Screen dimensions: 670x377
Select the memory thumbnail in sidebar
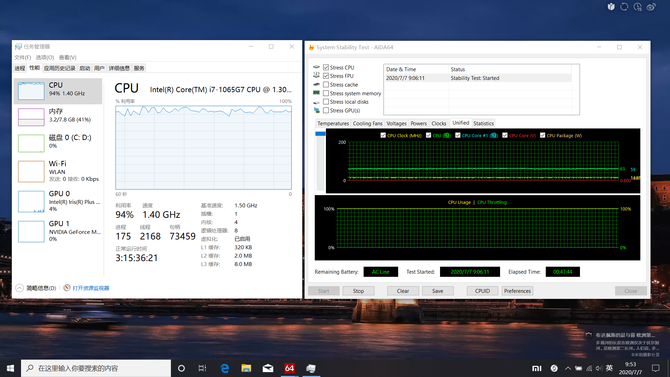pos(31,117)
